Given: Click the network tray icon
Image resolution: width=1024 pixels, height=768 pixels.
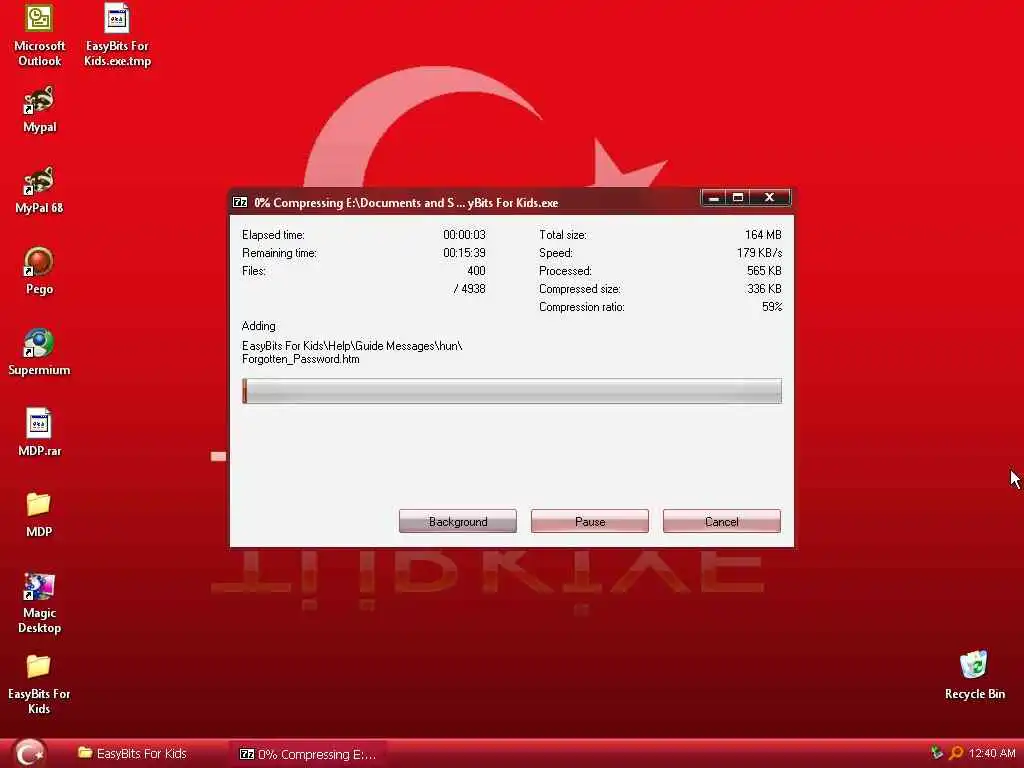Looking at the screenshot, I should (x=937, y=753).
